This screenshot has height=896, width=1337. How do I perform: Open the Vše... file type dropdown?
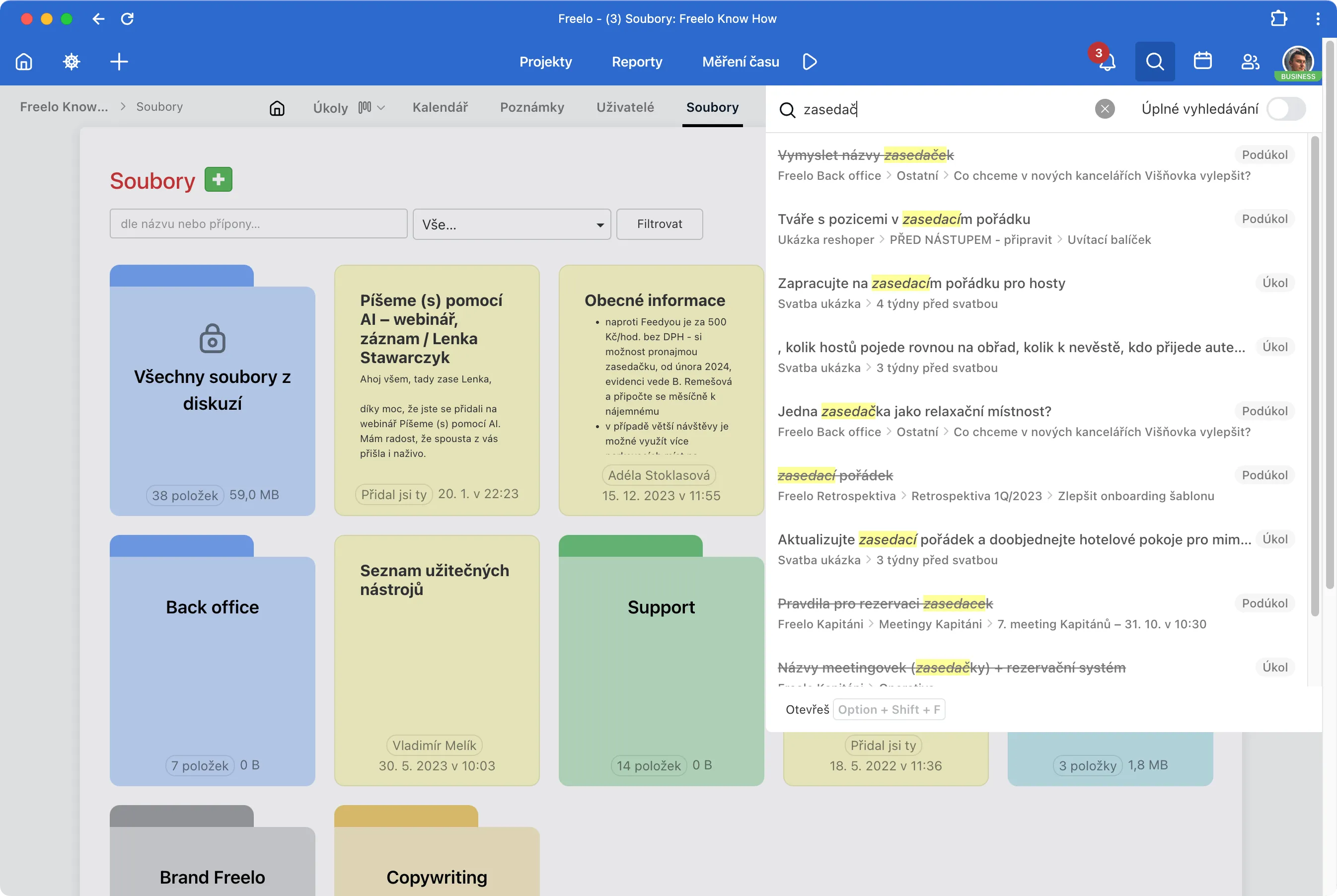click(x=512, y=224)
